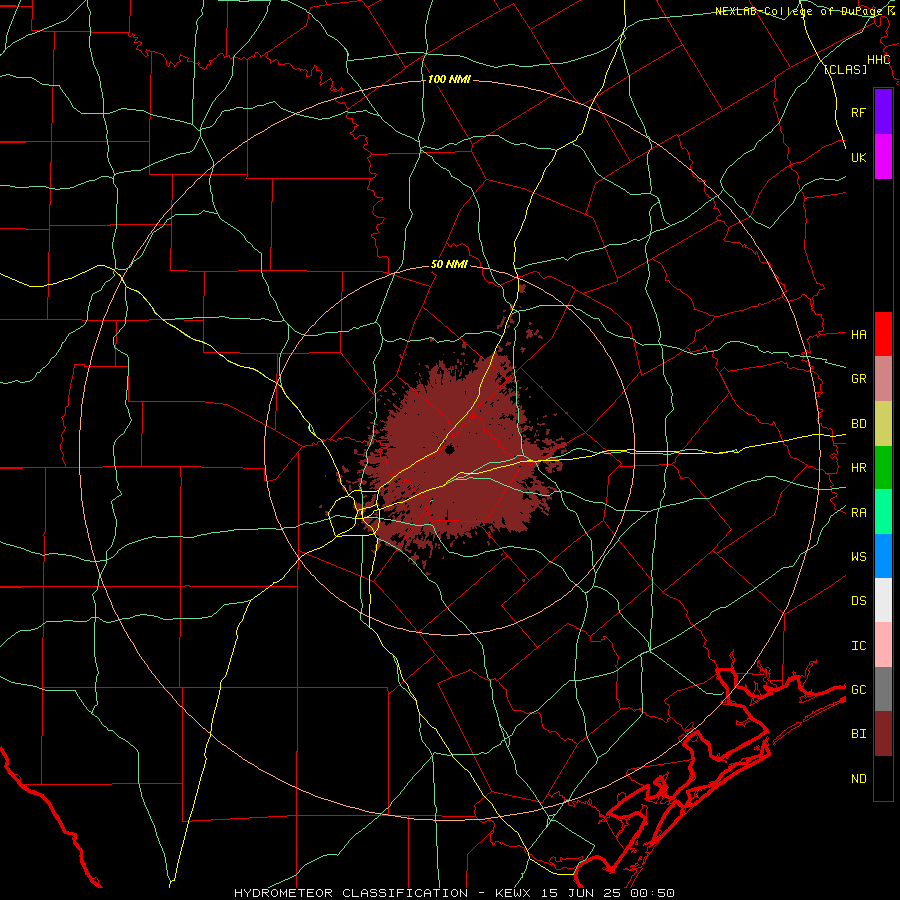Screen dimensions: 900x900
Task: Click the RF legend label
Action: [858, 112]
